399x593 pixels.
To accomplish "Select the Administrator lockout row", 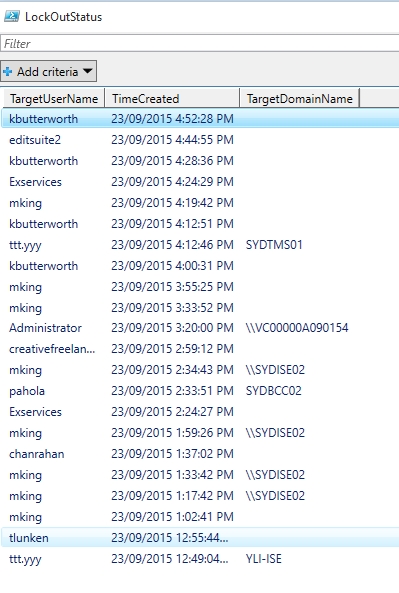I will click(x=200, y=328).
